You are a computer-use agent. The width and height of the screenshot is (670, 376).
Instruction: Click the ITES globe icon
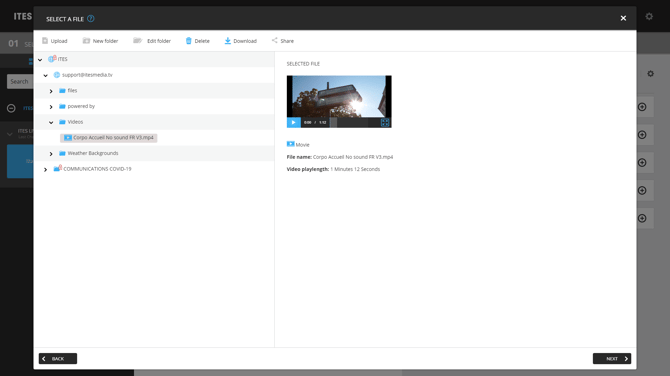pos(52,59)
